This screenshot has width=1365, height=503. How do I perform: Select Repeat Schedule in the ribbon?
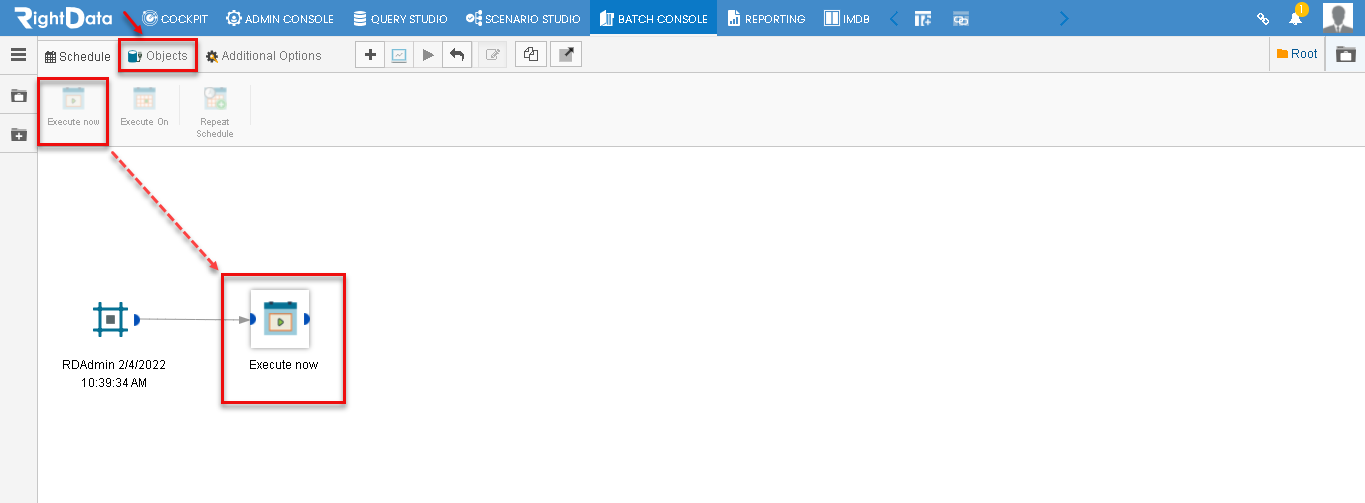click(215, 112)
